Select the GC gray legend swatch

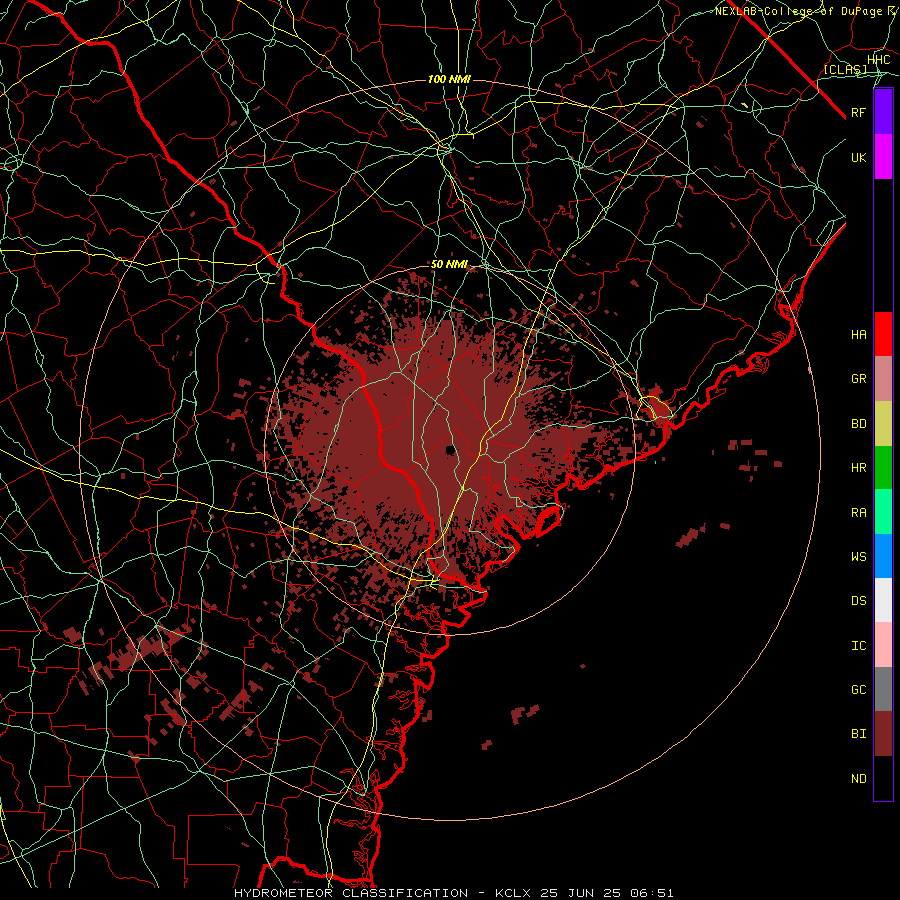883,689
